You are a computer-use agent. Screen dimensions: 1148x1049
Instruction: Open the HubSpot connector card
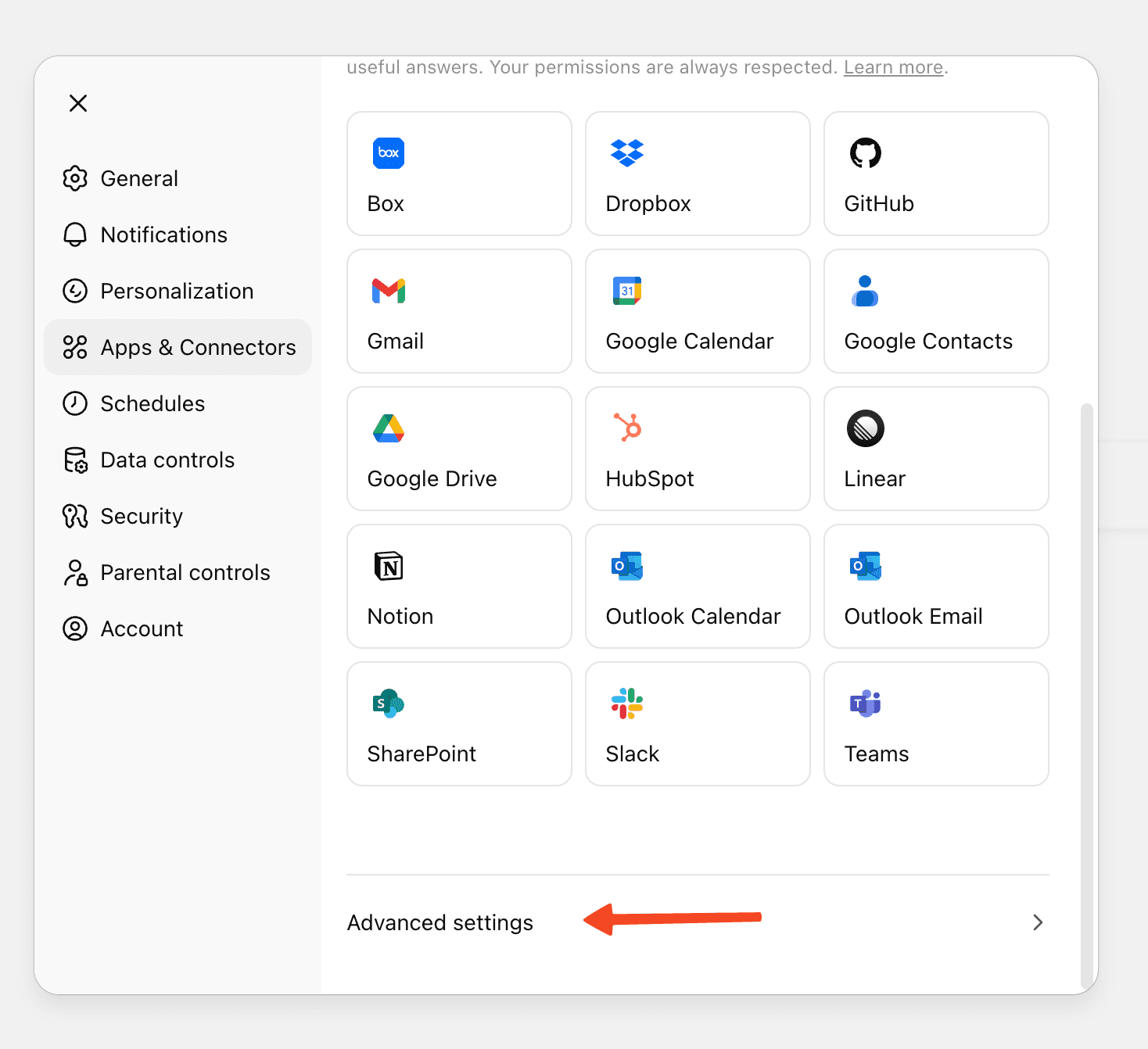698,449
